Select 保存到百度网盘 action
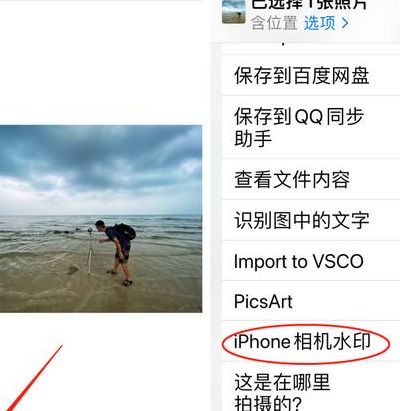Viewport: 400px width, 411px height. (x=311, y=75)
